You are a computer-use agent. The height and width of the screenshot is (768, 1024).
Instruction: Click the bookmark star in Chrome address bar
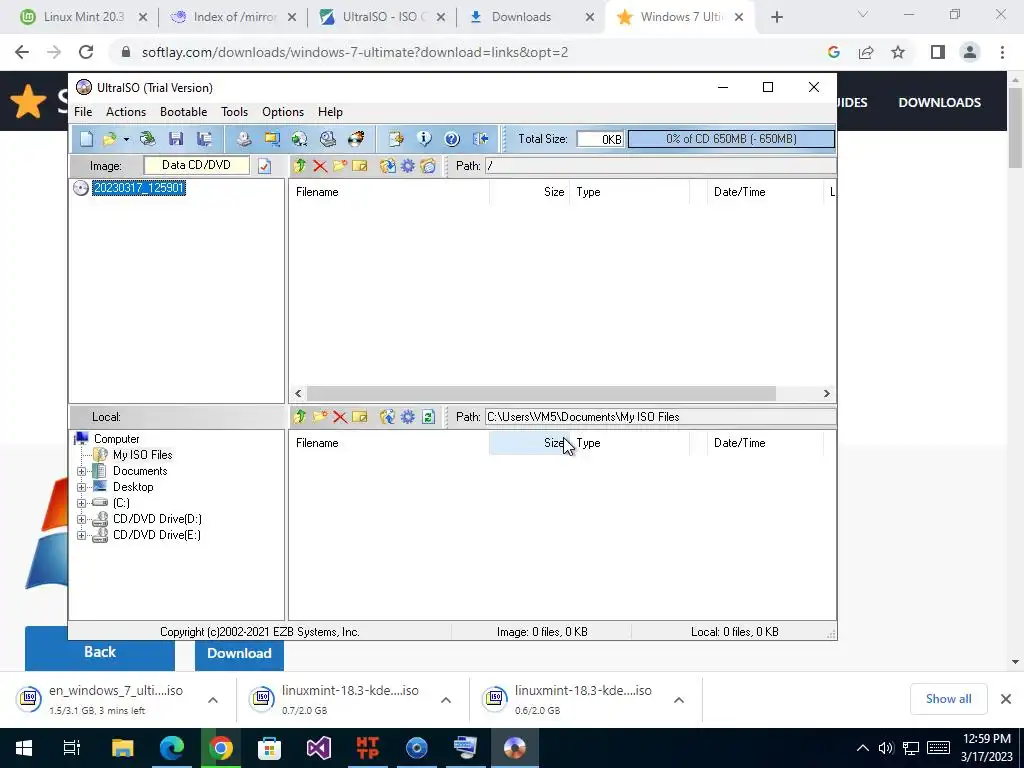pos(898,52)
